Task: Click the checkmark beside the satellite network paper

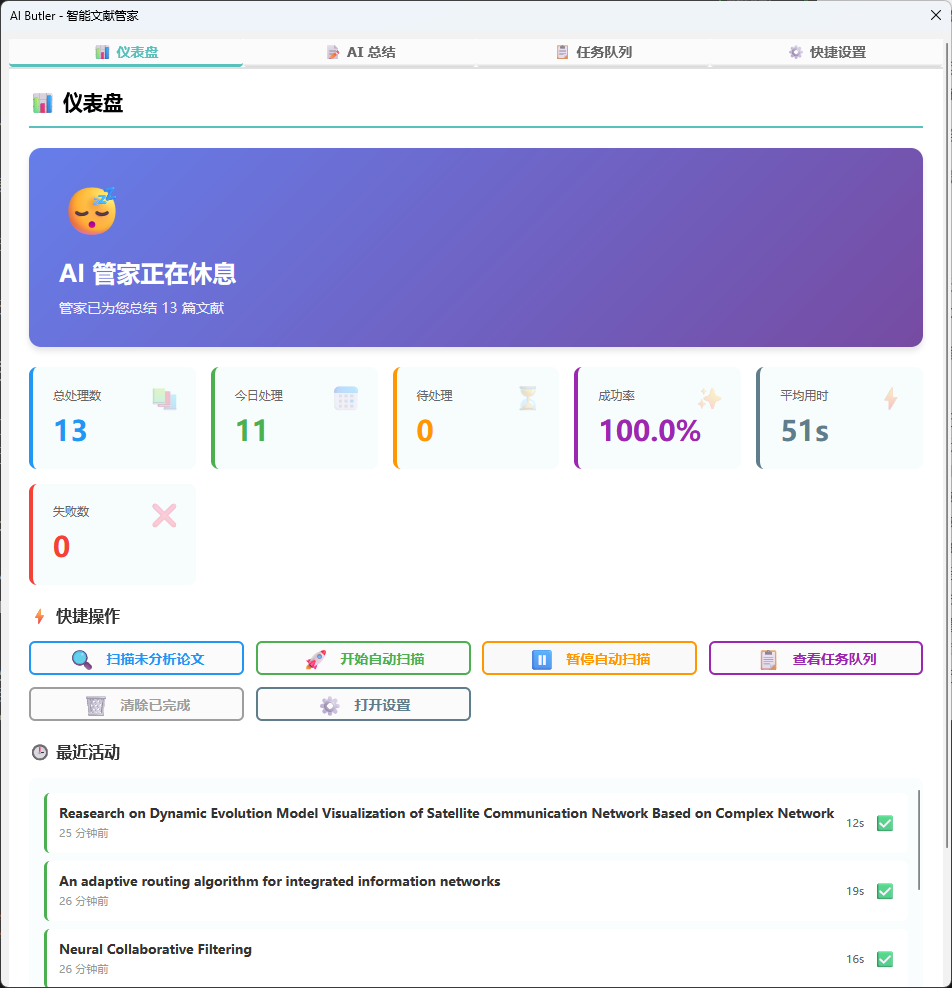Action: pos(885,823)
